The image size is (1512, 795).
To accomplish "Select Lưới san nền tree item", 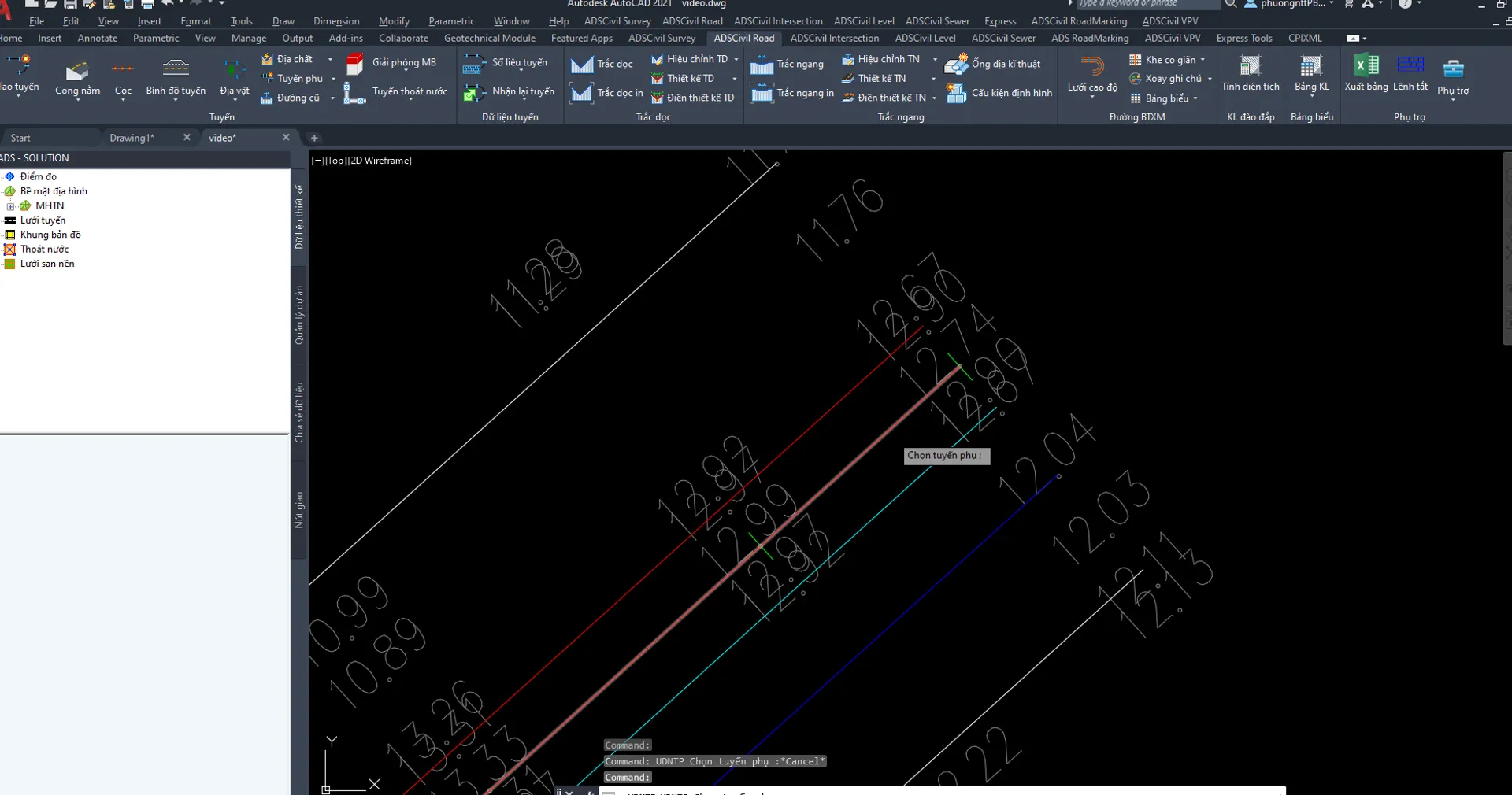I will click(x=47, y=264).
